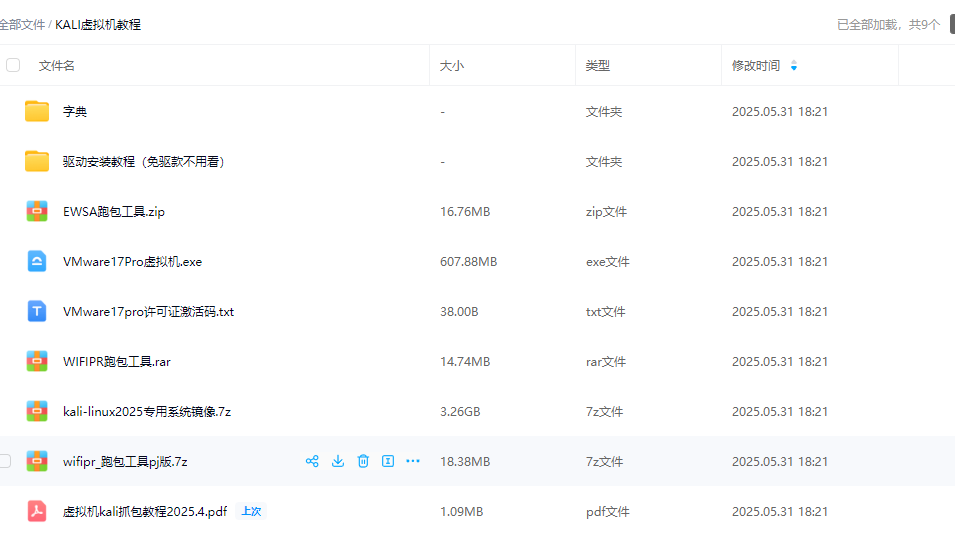The width and height of the screenshot is (955, 558).
Task: Click the PDF icon of 虚拟机kali抓包教程2025.4
Action: (37, 511)
